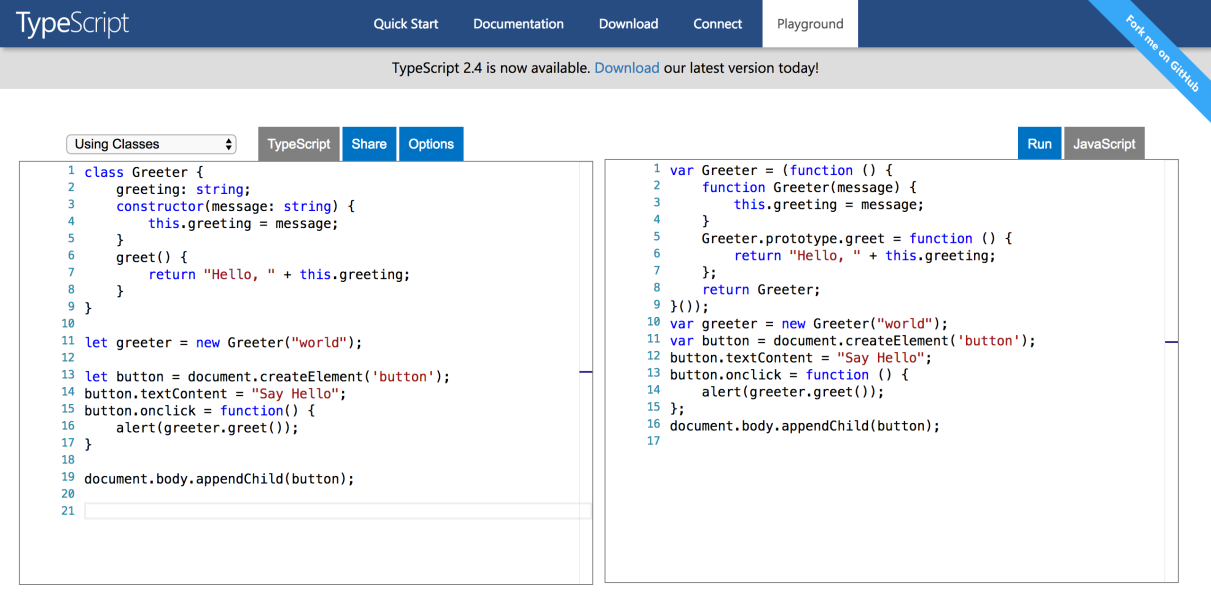Click the TypeScript logo
Image resolution: width=1211 pixels, height=608 pixels.
[x=72, y=23]
